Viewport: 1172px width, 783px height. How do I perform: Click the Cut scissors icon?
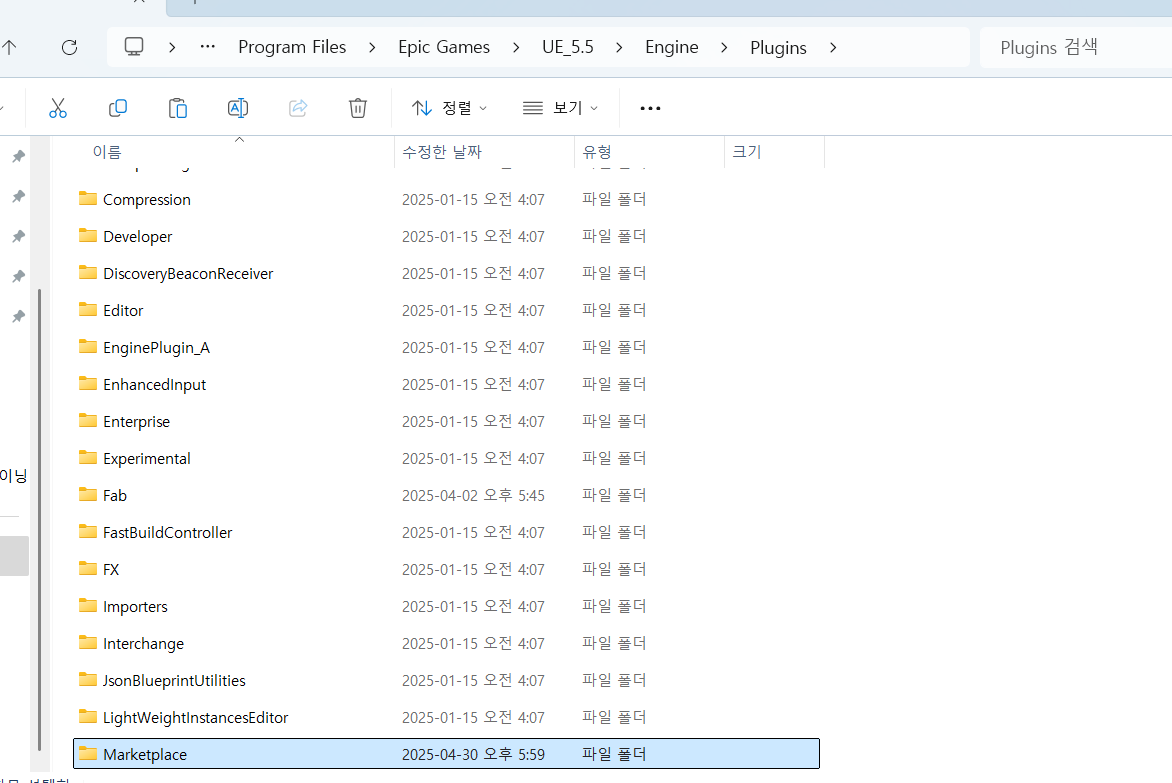[x=58, y=108]
